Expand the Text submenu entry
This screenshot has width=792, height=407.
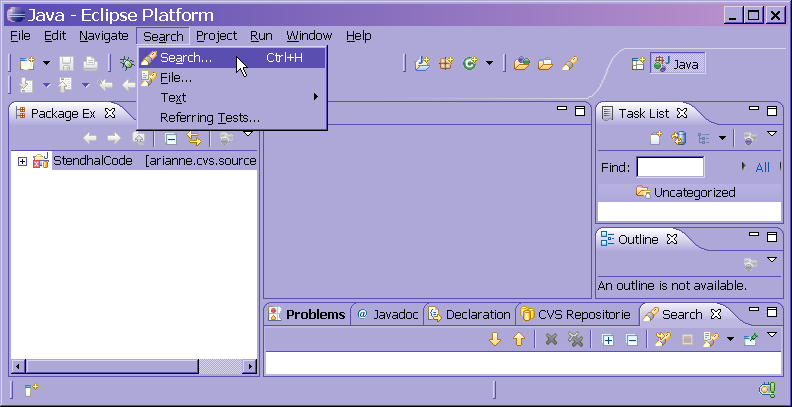232,97
